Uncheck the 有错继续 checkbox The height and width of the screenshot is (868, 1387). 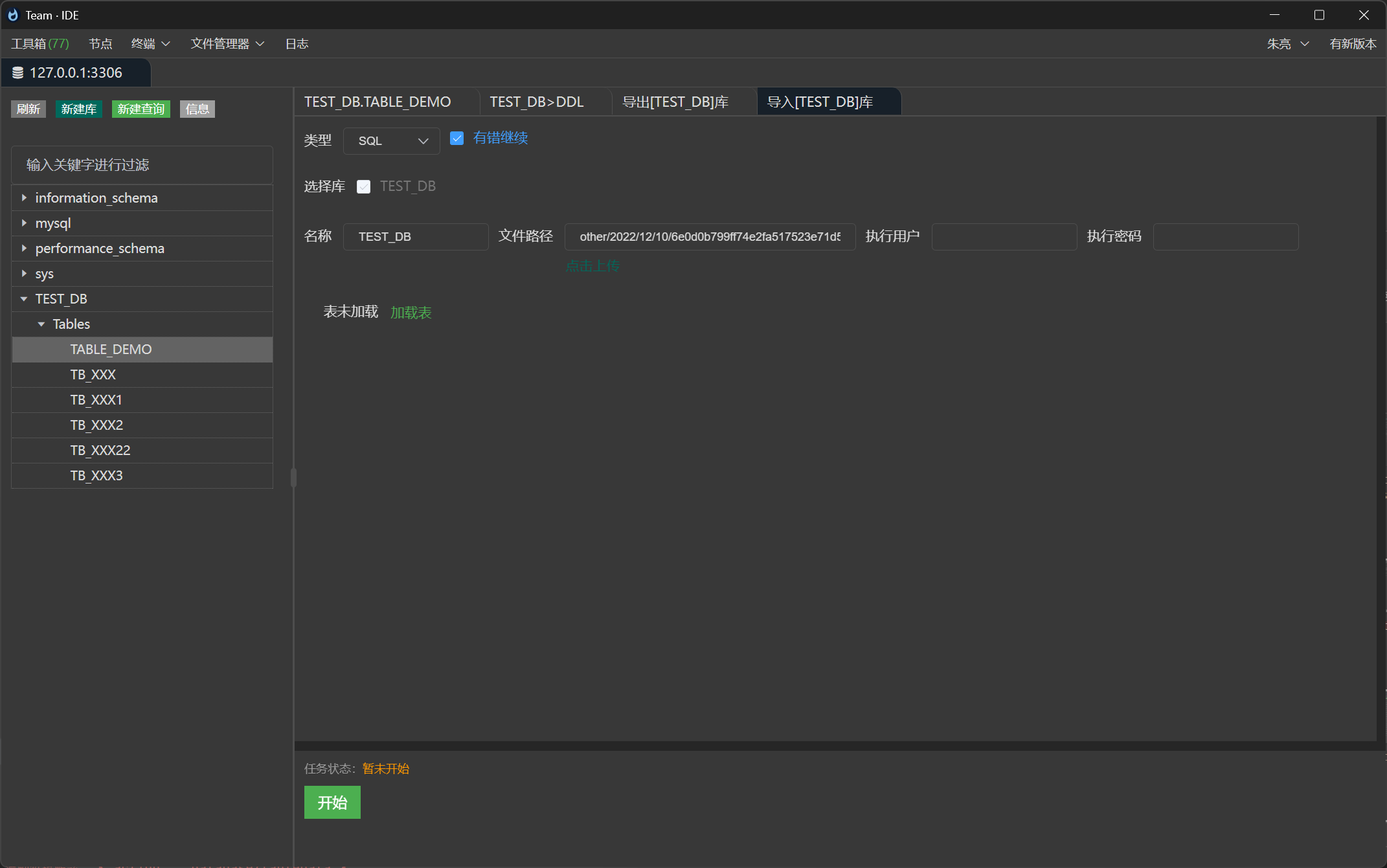(457, 138)
